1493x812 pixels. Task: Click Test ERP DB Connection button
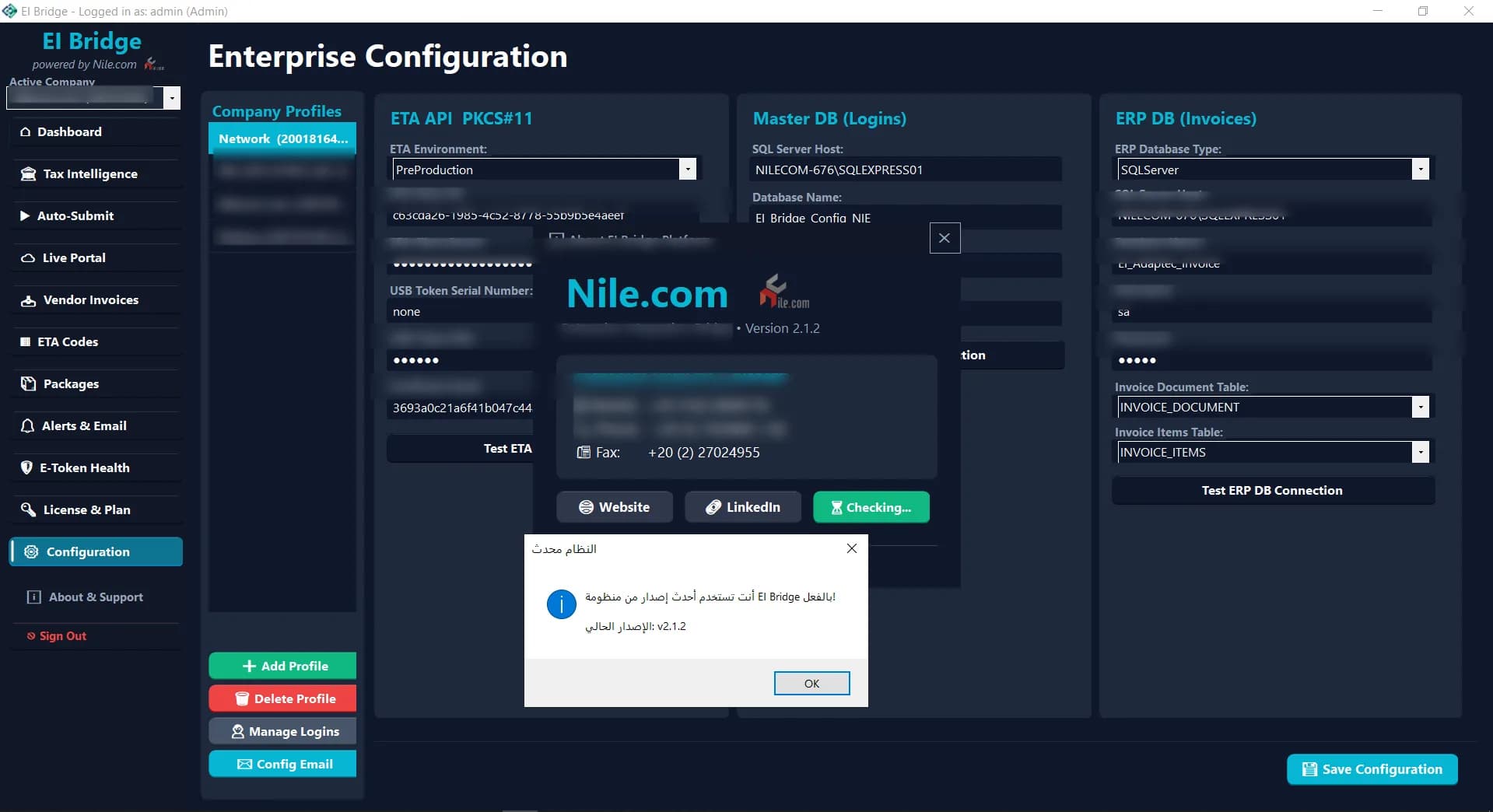pyautogui.click(x=1273, y=490)
